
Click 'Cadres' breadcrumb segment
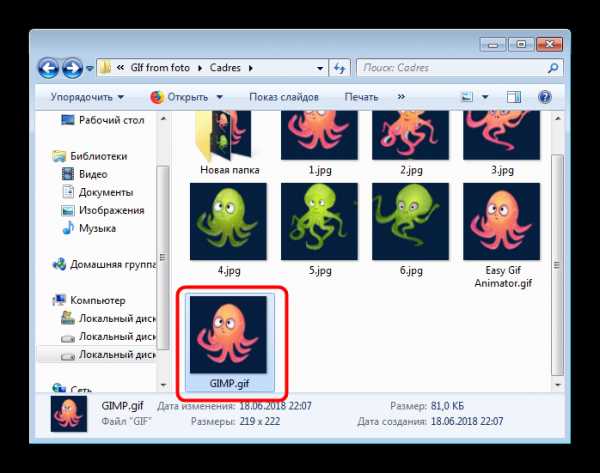click(x=225, y=68)
